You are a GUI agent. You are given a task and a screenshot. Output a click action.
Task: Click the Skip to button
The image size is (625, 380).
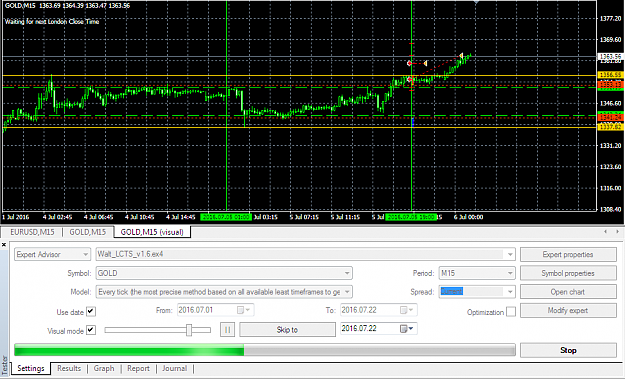287,330
